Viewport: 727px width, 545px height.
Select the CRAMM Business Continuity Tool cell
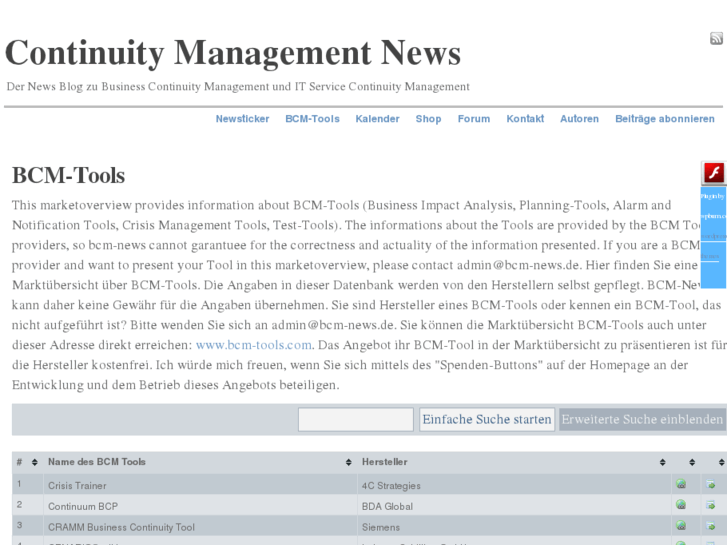click(200, 526)
